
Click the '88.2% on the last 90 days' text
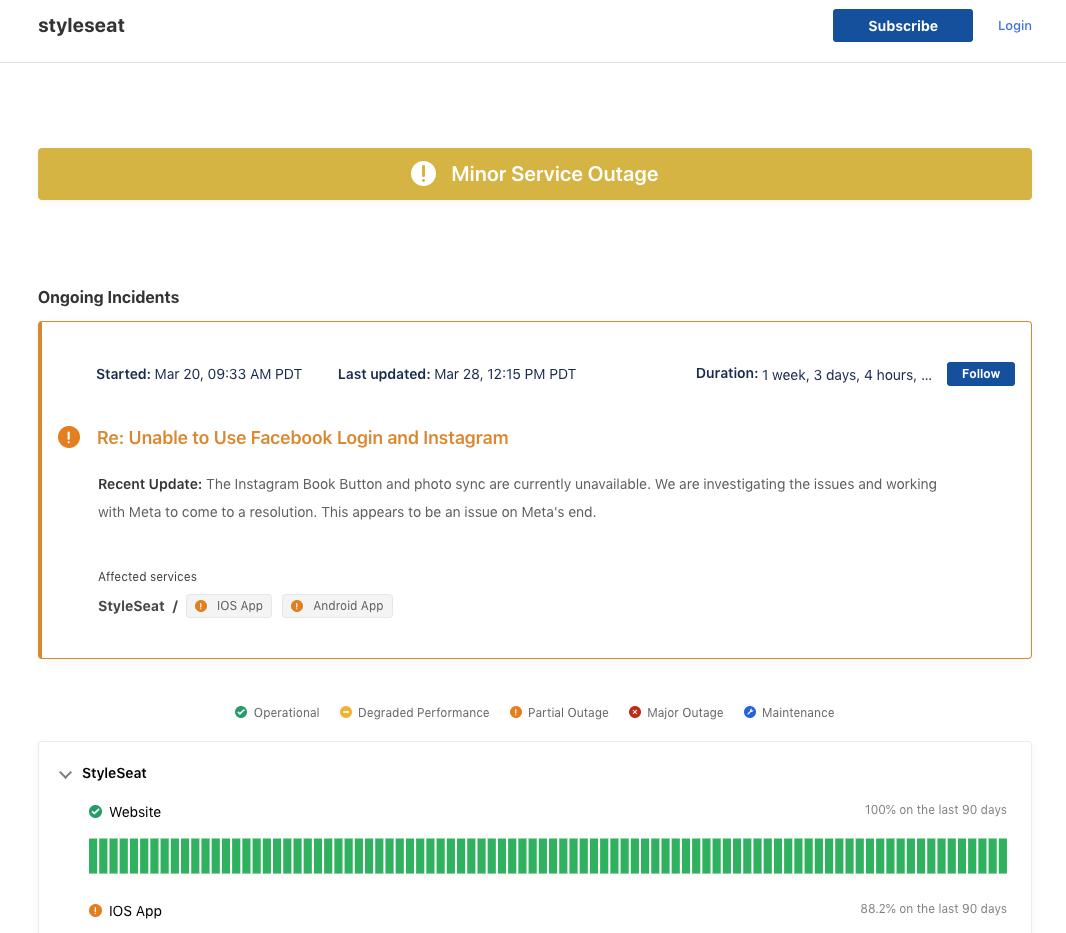tap(933, 909)
